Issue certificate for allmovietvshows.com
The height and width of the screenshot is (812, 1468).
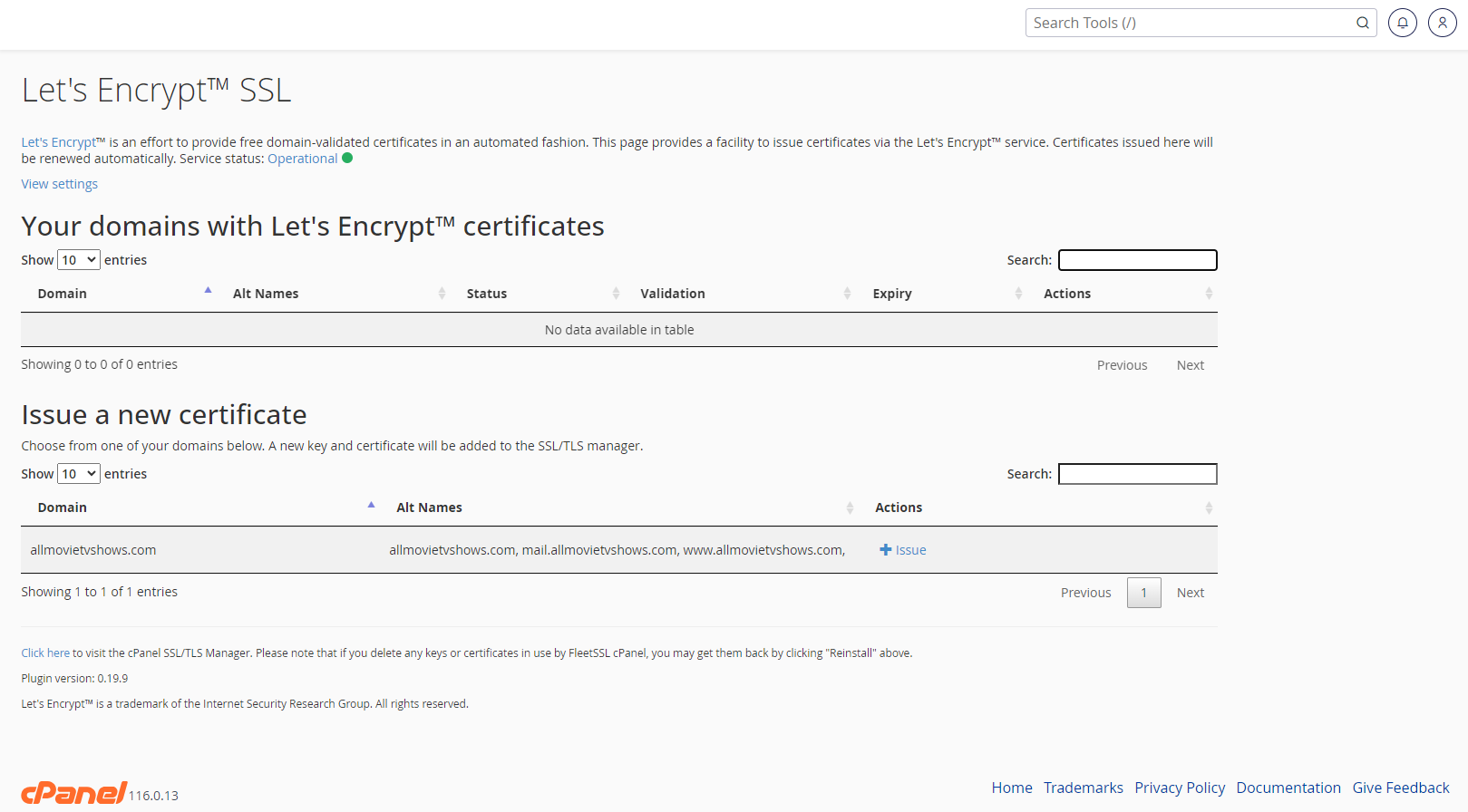coord(903,550)
